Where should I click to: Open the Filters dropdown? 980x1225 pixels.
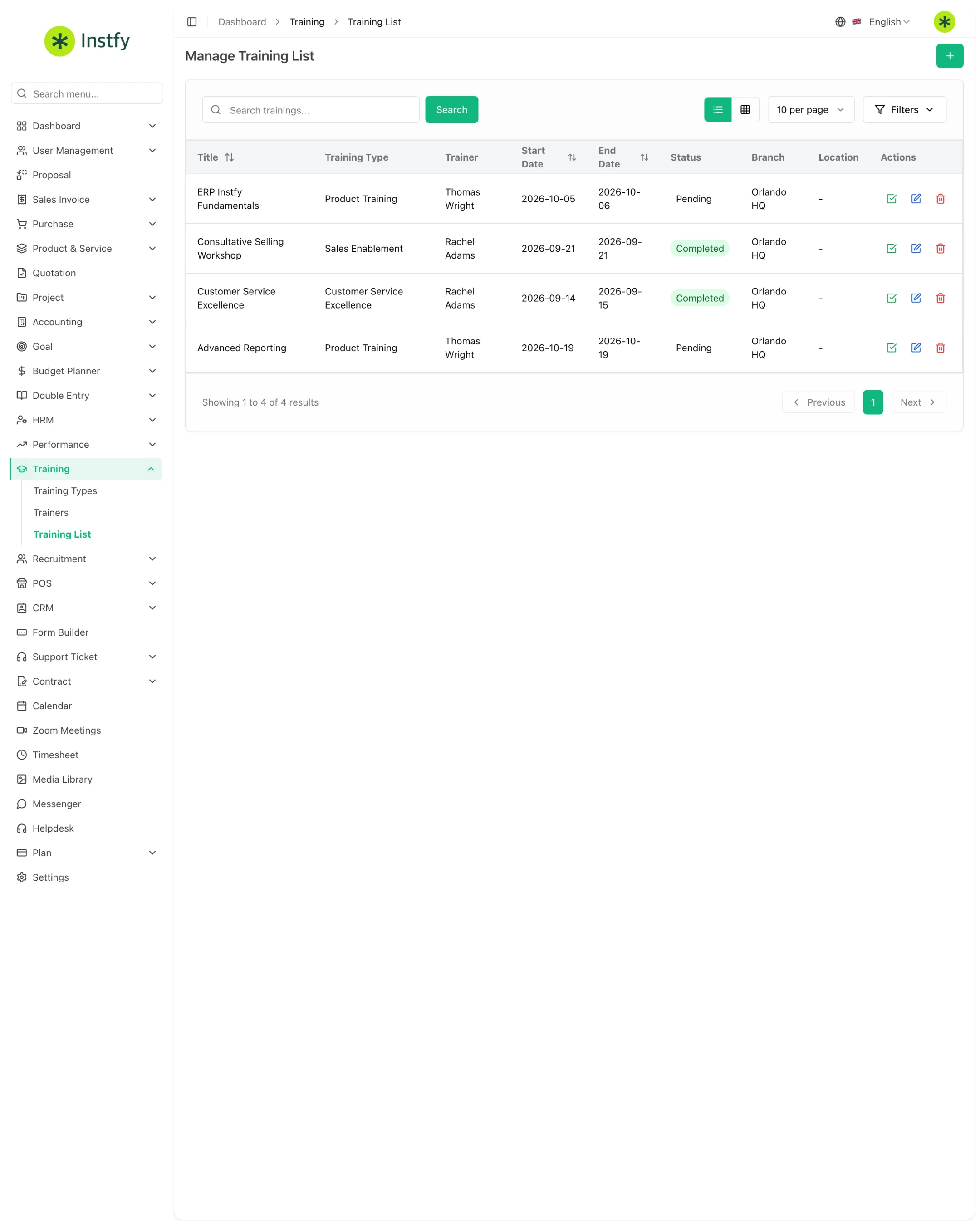904,110
